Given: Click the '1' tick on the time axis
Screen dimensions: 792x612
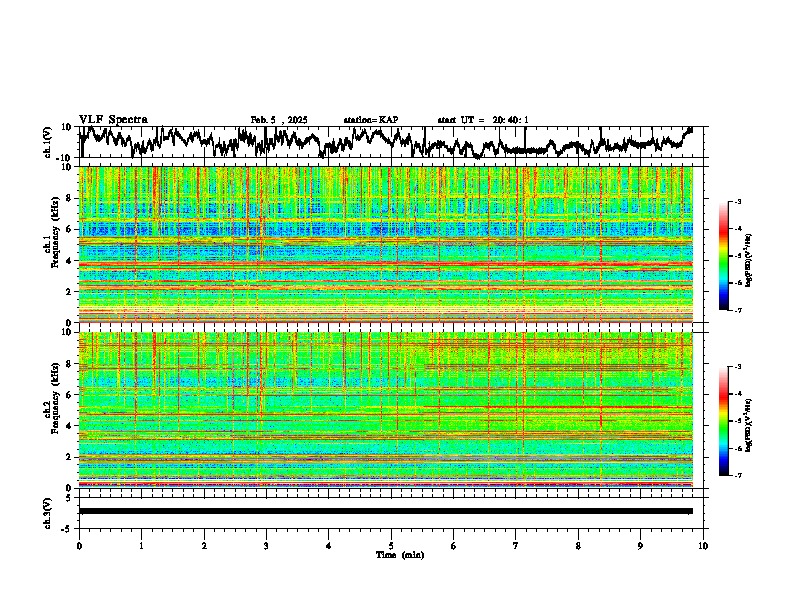Looking at the screenshot, I should [141, 546].
